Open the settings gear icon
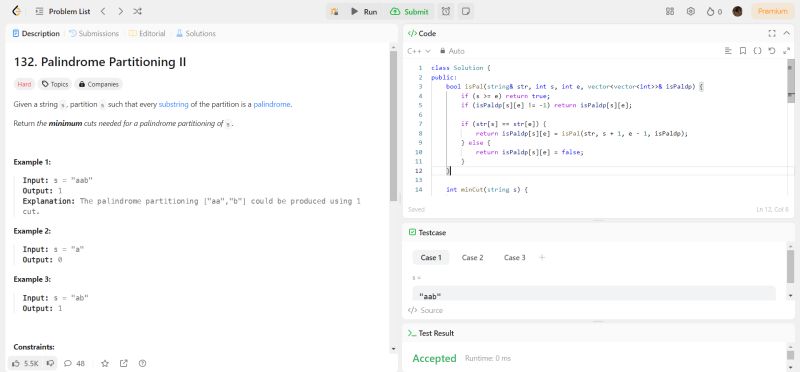 pos(691,11)
